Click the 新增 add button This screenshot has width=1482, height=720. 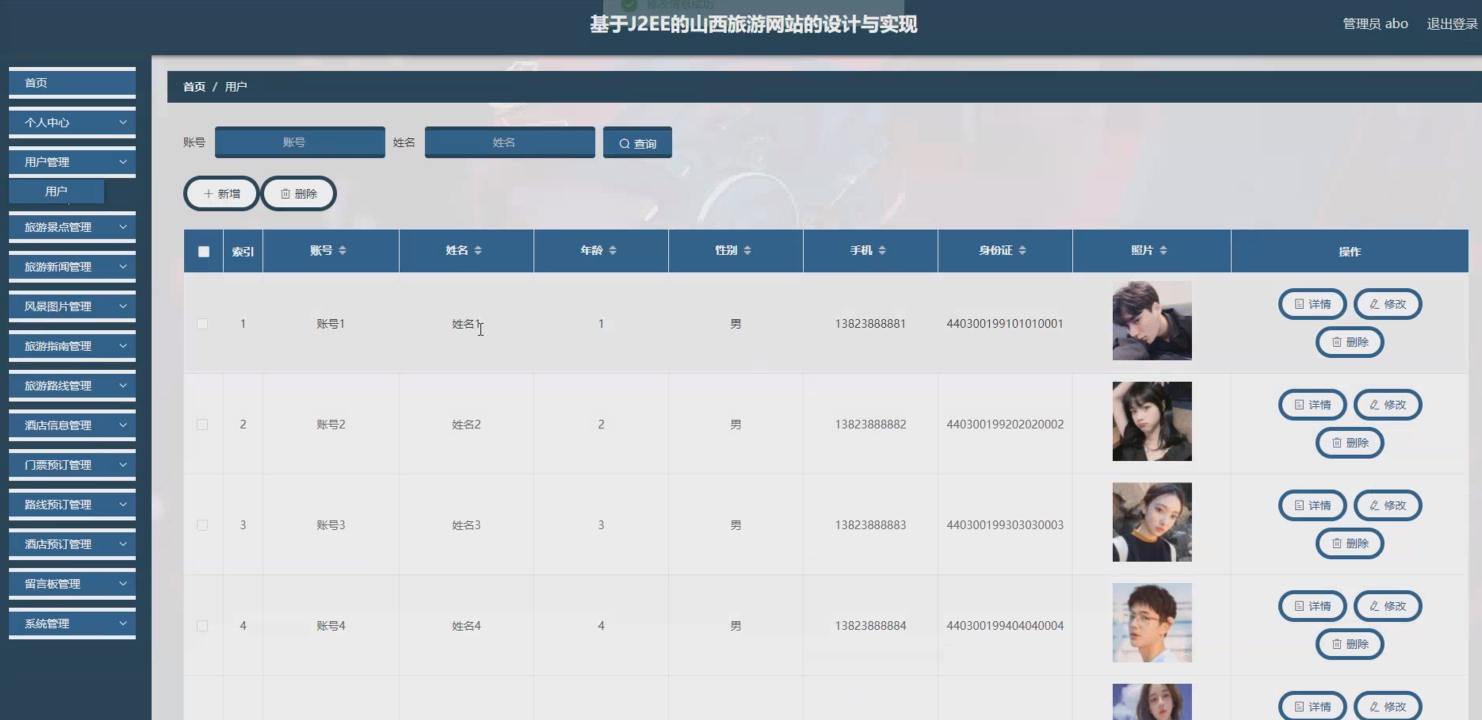(x=221, y=194)
